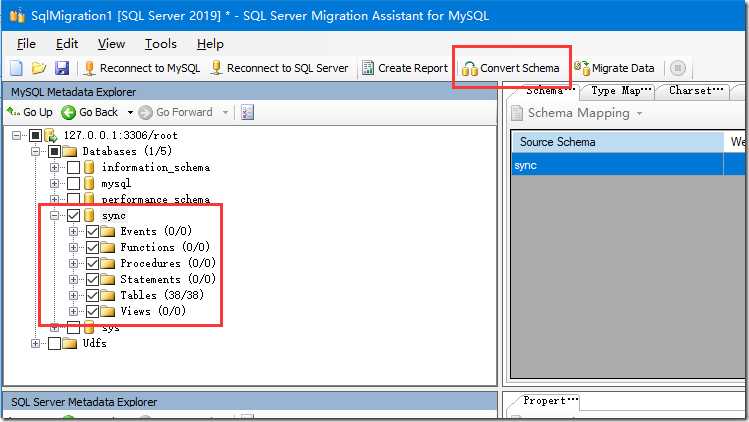The width and height of the screenshot is (749, 422).
Task: Expand the Statements (0/0) folder
Action: click(73, 280)
